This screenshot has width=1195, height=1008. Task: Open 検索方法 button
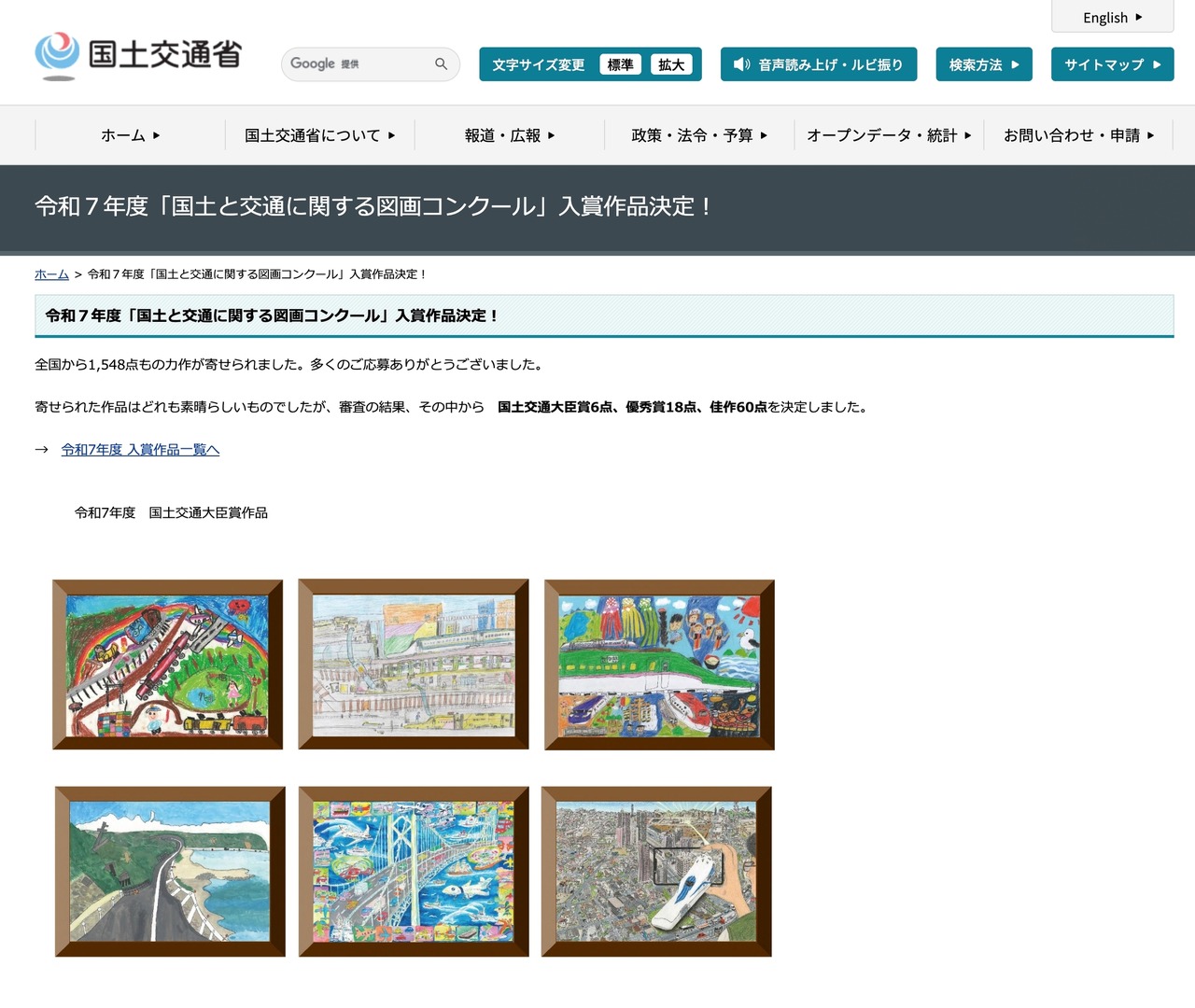click(984, 64)
